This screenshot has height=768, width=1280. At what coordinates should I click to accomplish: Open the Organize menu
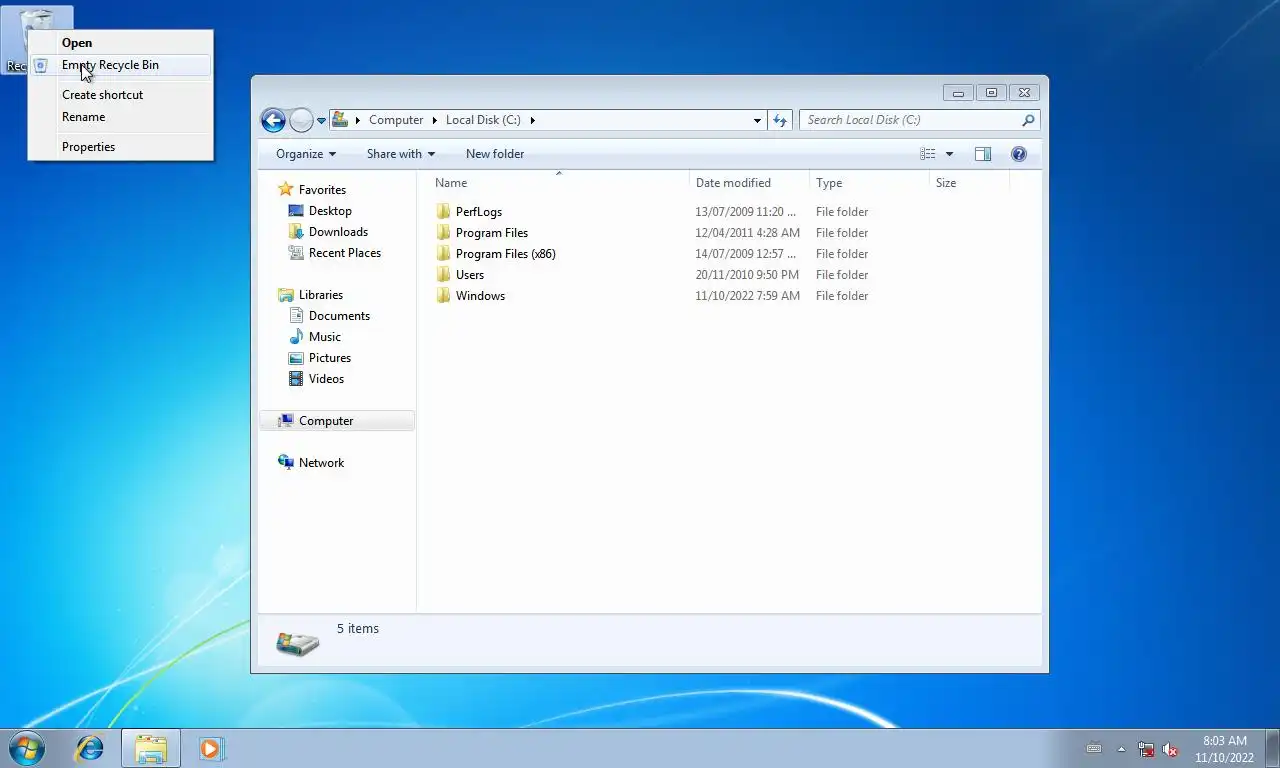(x=306, y=154)
